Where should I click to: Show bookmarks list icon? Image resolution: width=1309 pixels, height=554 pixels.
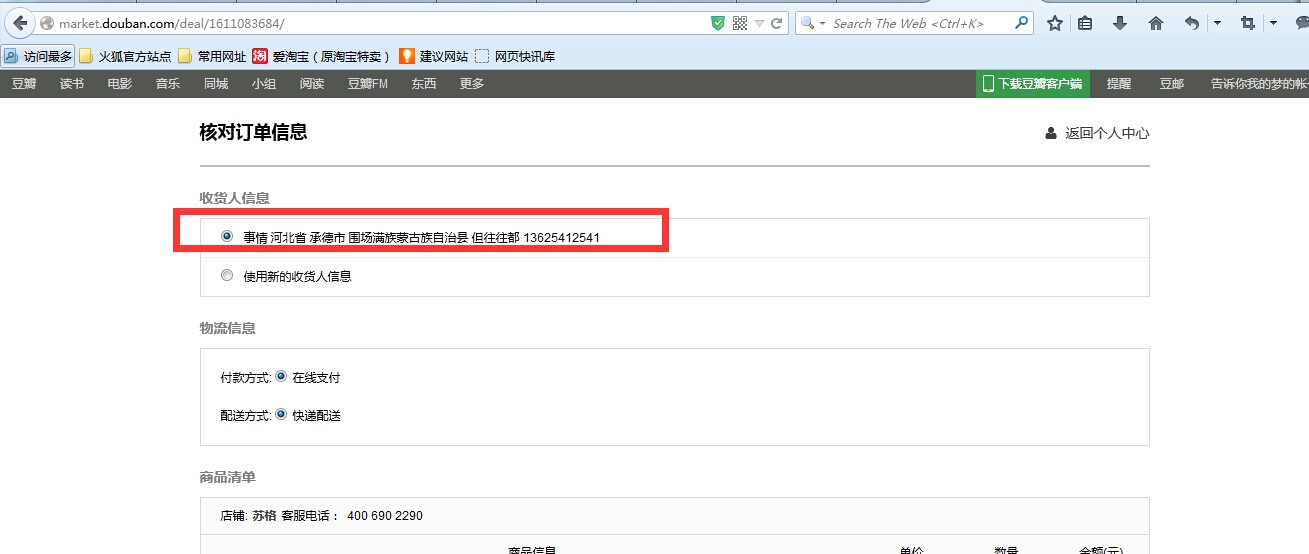(x=1085, y=23)
